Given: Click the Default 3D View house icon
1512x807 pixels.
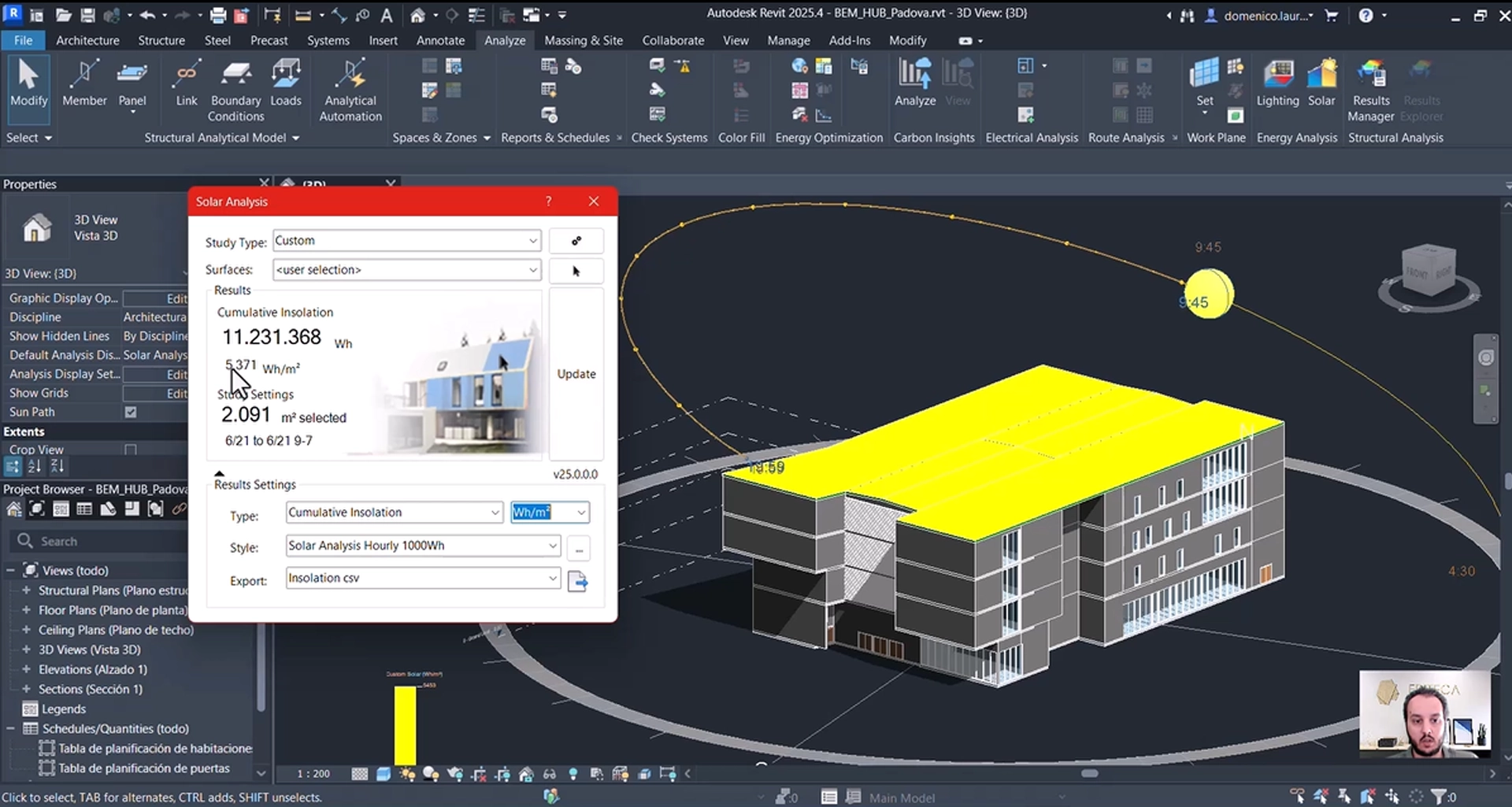Looking at the screenshot, I should [417, 15].
